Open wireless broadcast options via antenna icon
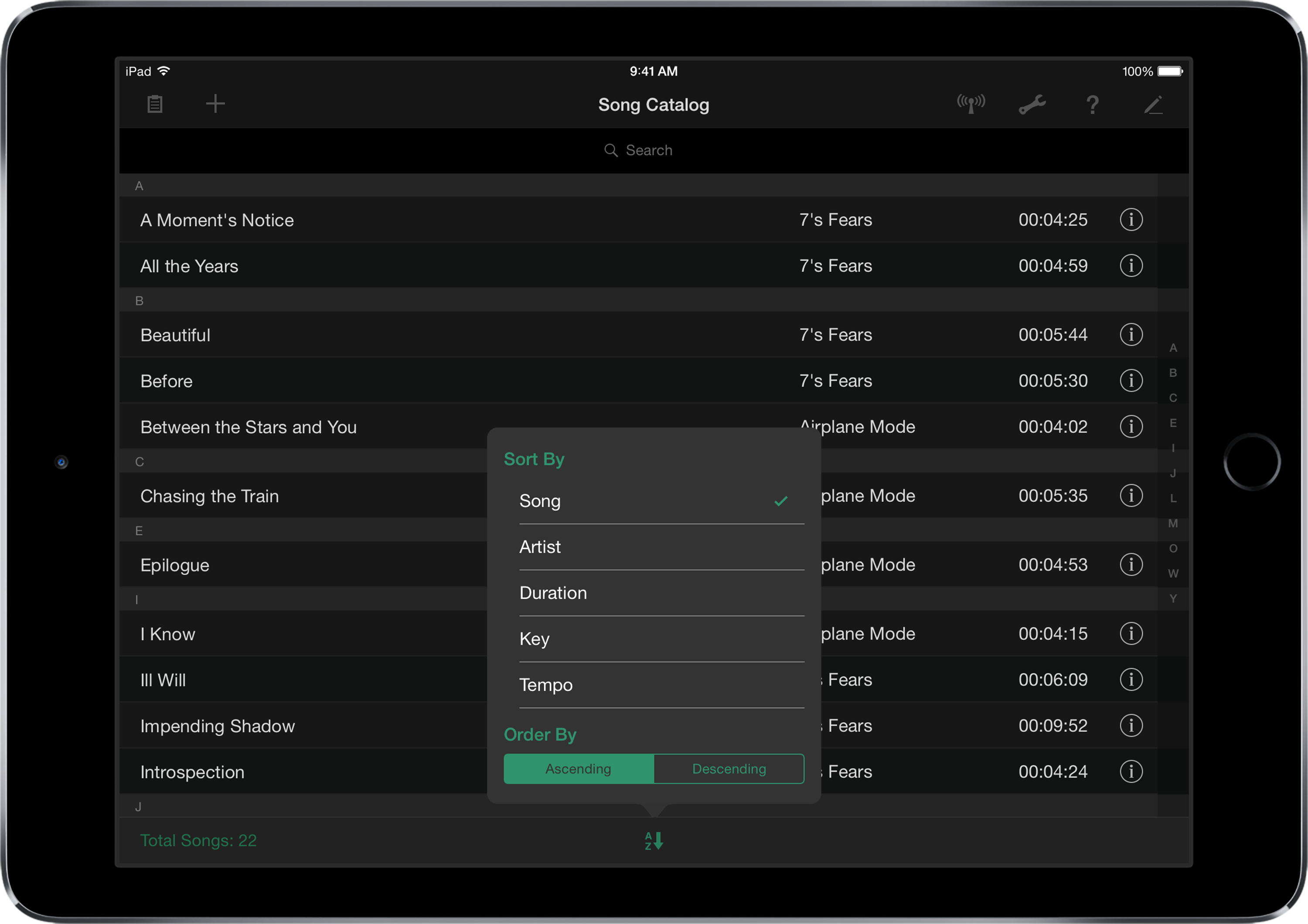This screenshot has width=1308, height=924. 971,104
